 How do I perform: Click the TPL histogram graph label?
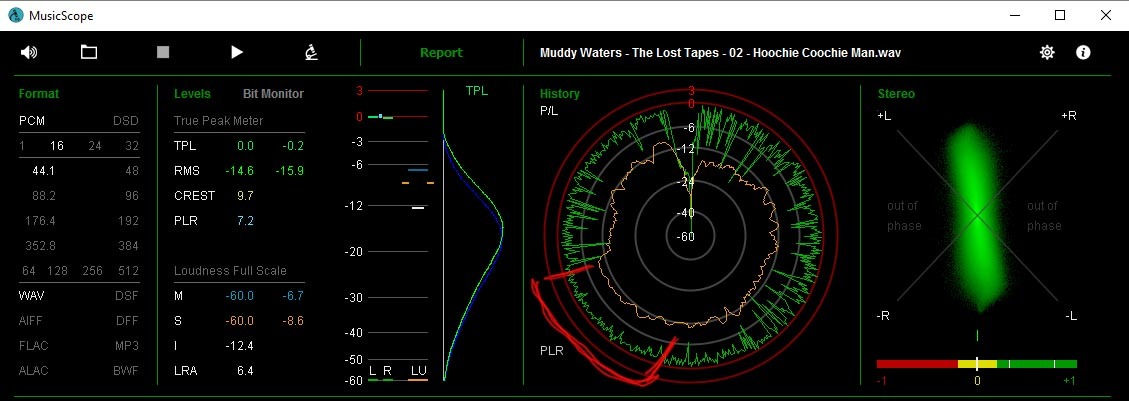(x=477, y=91)
